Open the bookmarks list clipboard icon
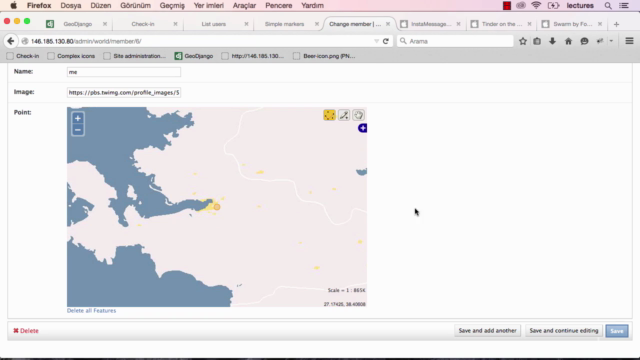 537,41
